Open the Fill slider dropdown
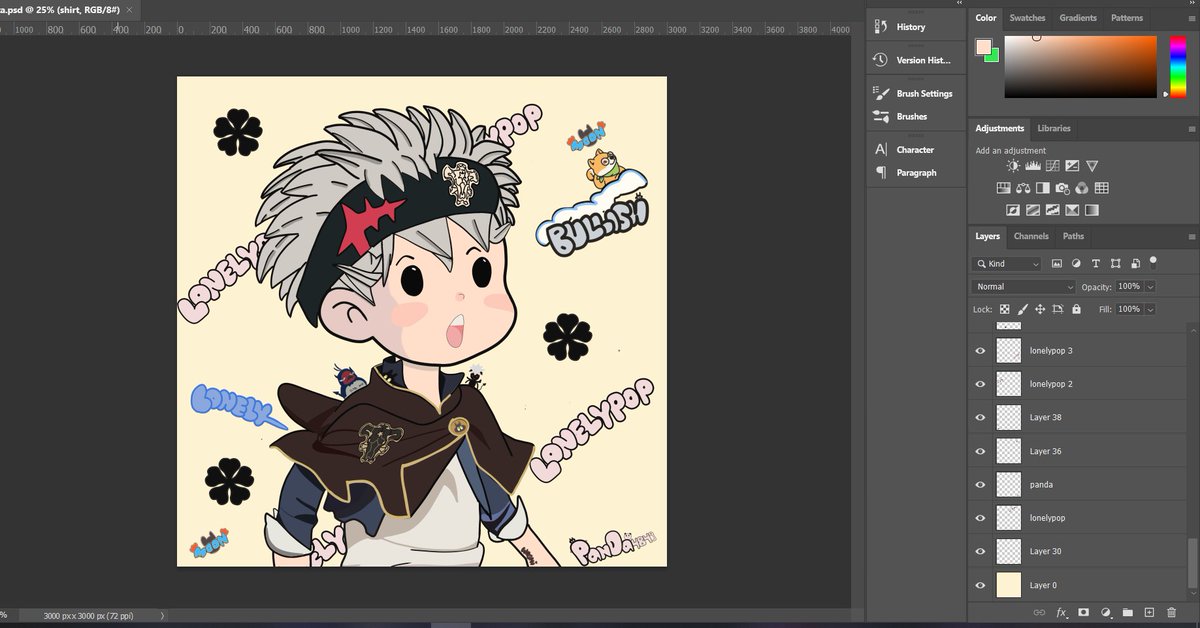1200x628 pixels. pos(1150,309)
